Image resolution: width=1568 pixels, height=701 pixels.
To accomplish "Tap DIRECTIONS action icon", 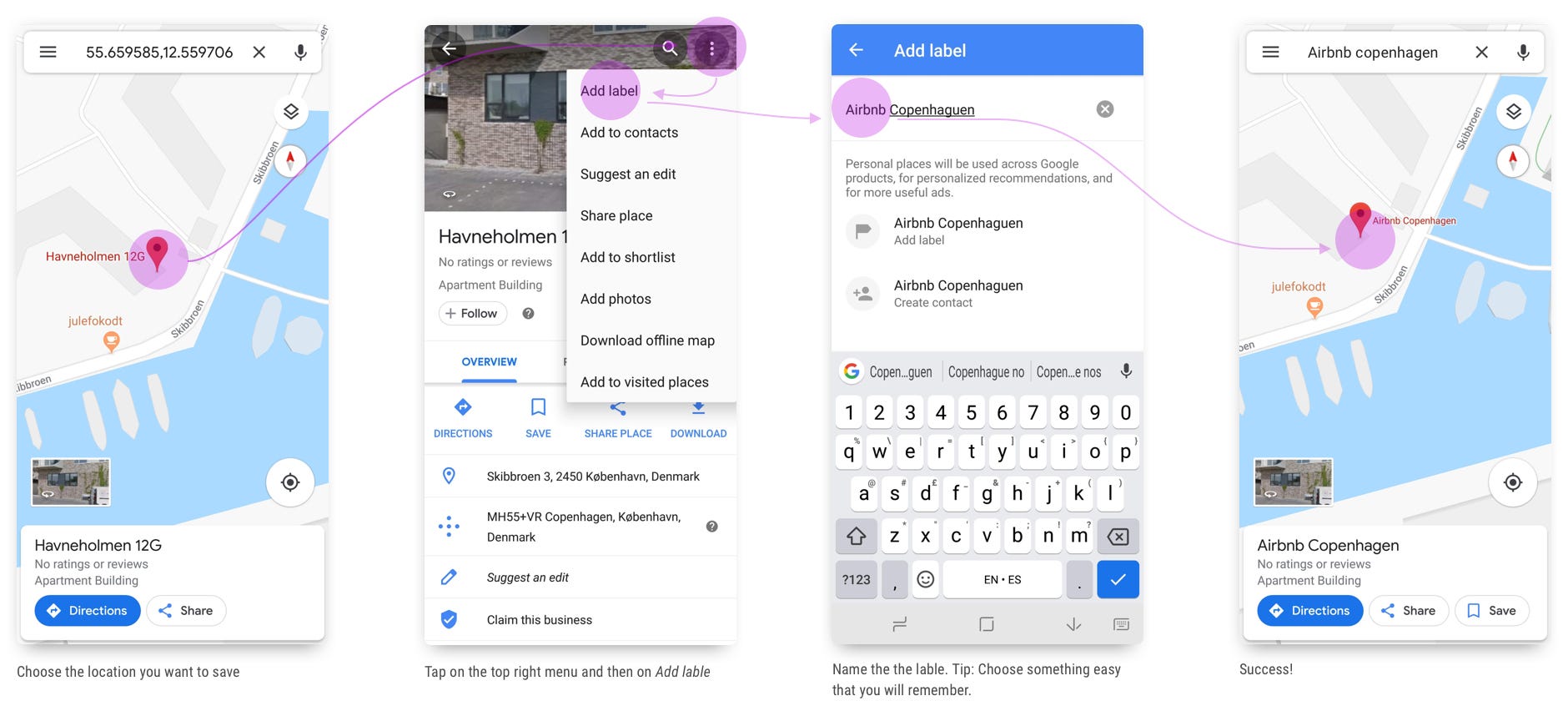I will click(x=463, y=418).
